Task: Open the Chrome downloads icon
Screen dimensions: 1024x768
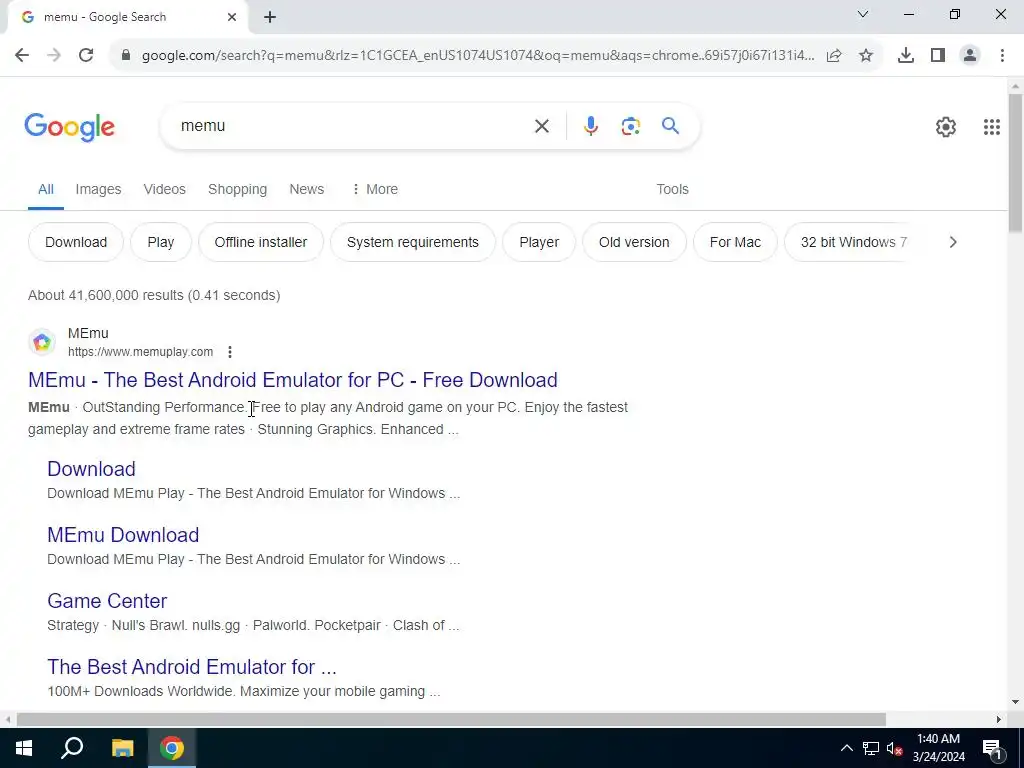Action: click(x=905, y=56)
